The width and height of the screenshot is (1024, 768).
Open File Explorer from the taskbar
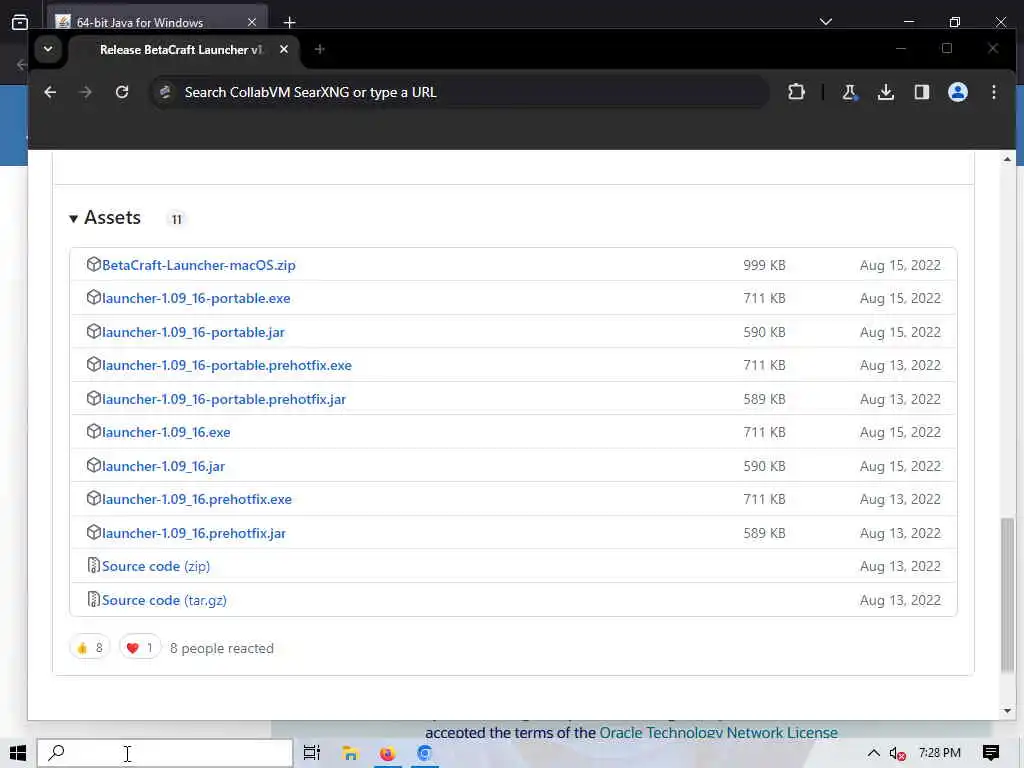[350, 753]
